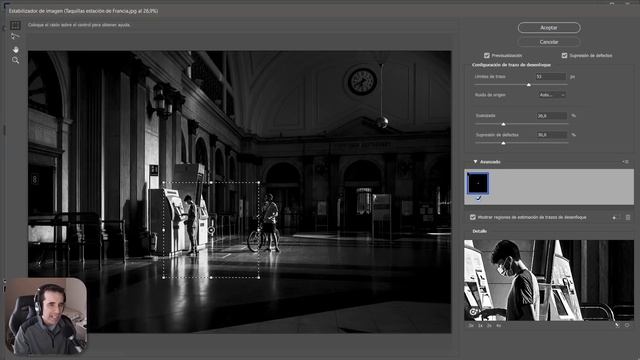Click enhance-at-loupe-location icon in Detalle preview
The width and height of the screenshot is (640, 360).
(x=473, y=312)
